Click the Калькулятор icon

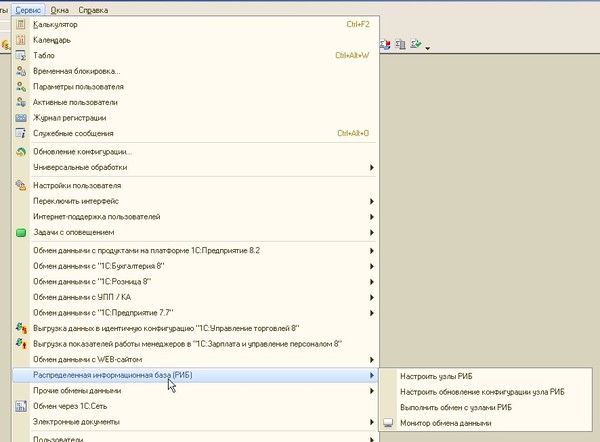coord(21,24)
